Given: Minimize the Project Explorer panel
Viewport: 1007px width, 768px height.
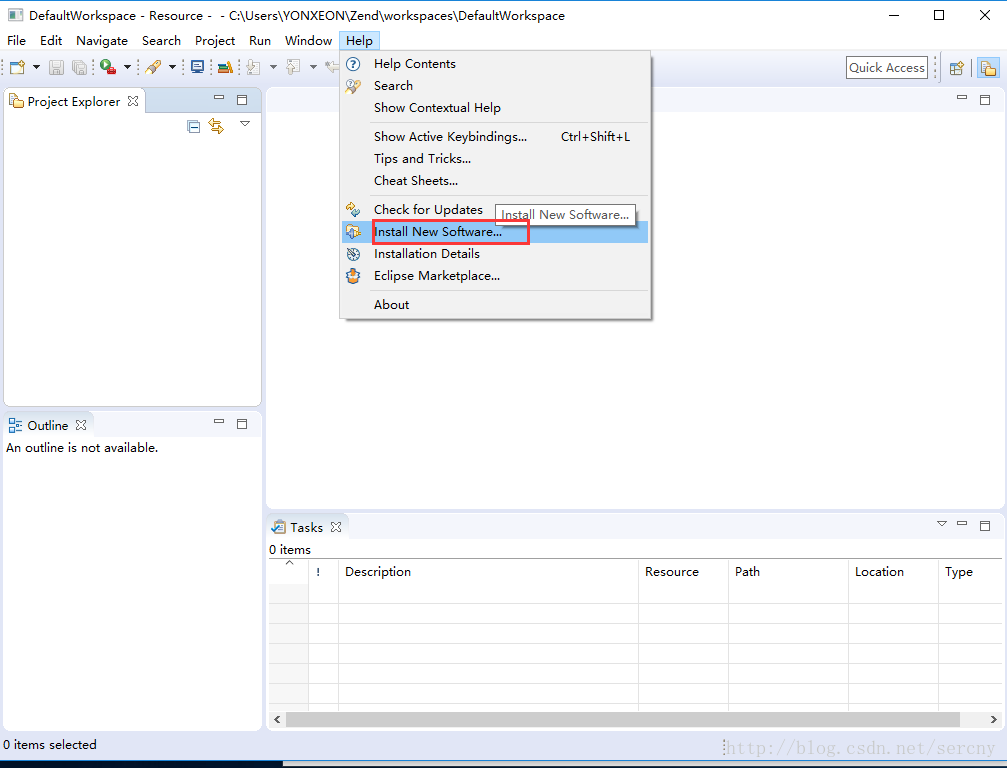Looking at the screenshot, I should [x=219, y=98].
